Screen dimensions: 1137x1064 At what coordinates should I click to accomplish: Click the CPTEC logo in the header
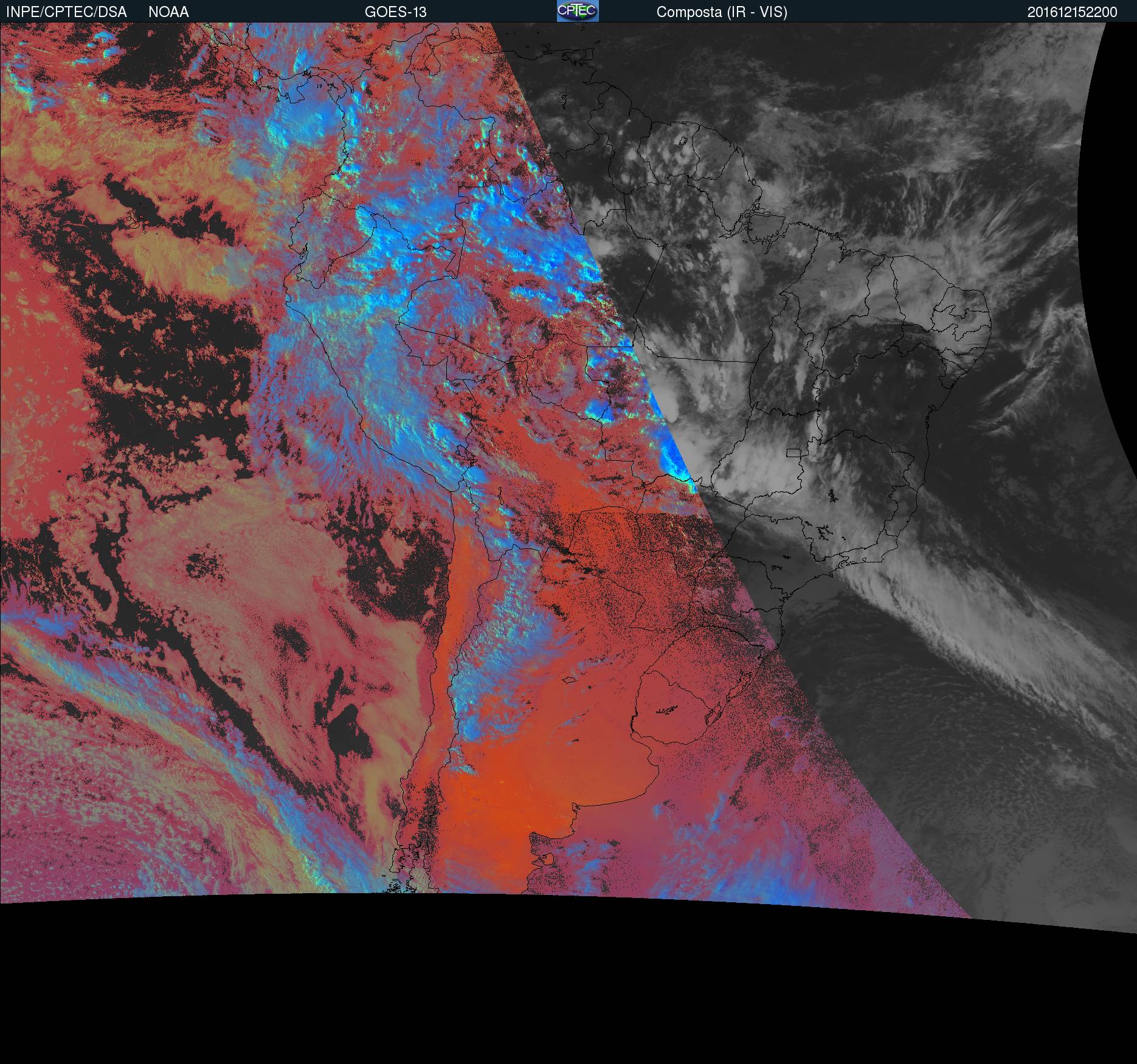tap(577, 12)
